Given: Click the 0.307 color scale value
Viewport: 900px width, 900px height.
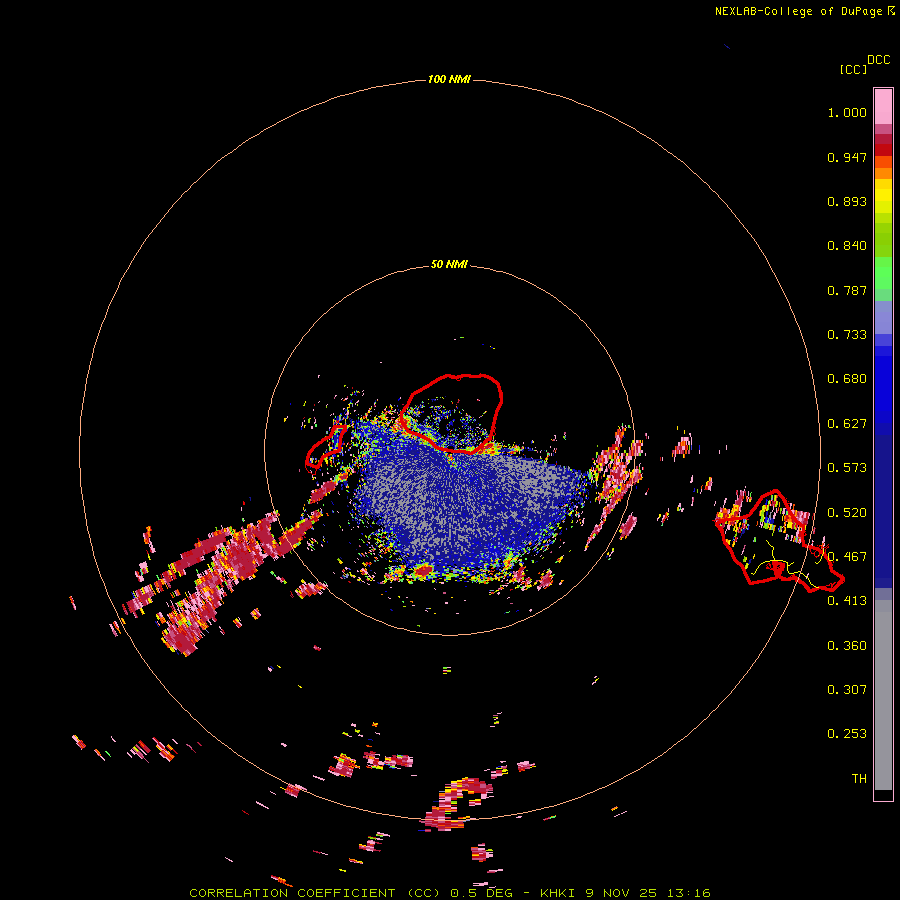Looking at the screenshot, I should tap(847, 689).
